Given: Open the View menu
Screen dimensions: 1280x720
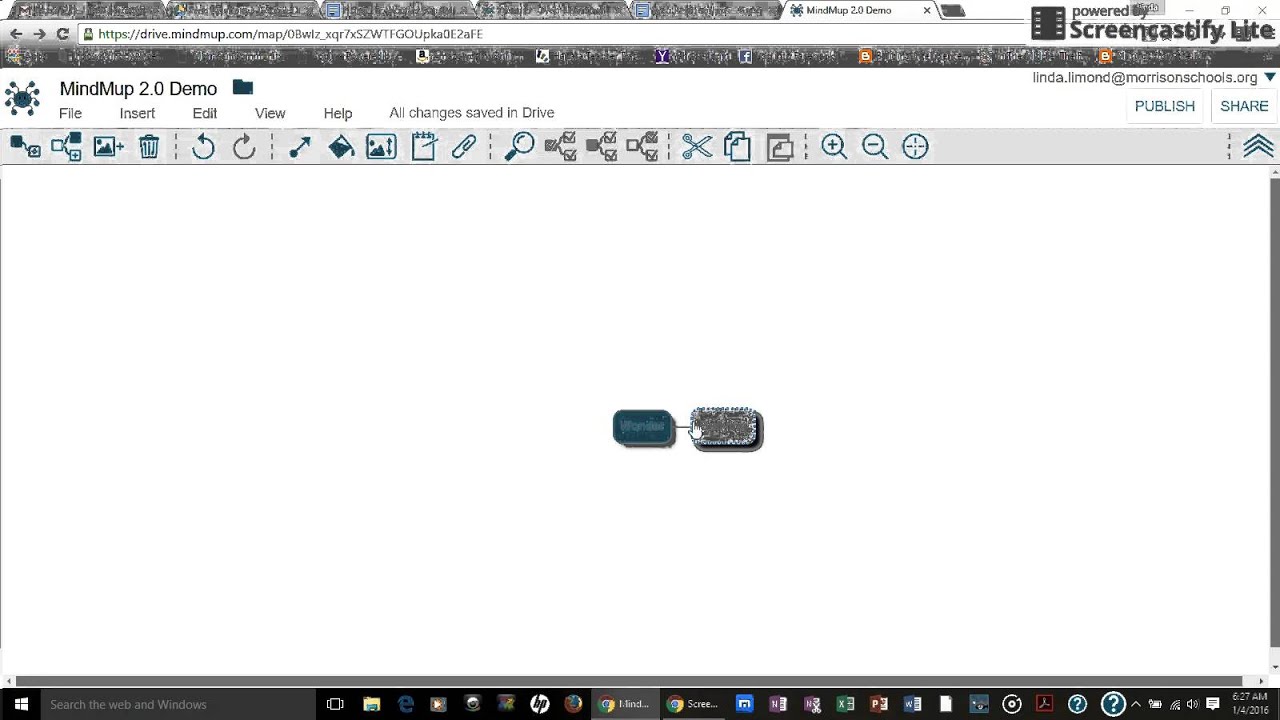Looking at the screenshot, I should [x=270, y=113].
